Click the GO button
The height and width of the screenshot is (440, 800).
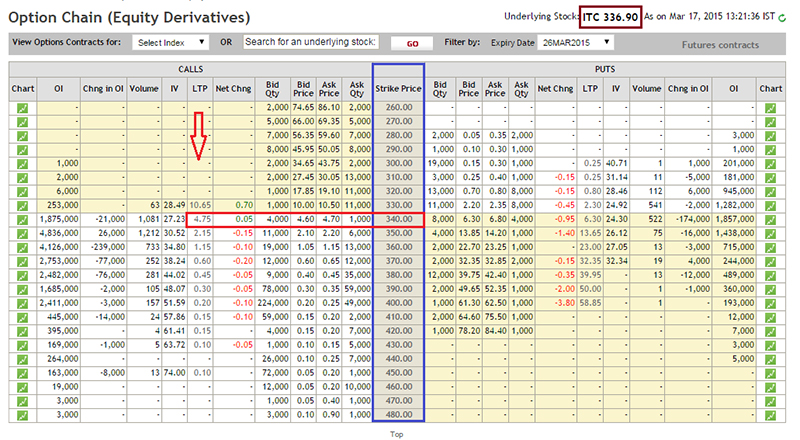[412, 43]
